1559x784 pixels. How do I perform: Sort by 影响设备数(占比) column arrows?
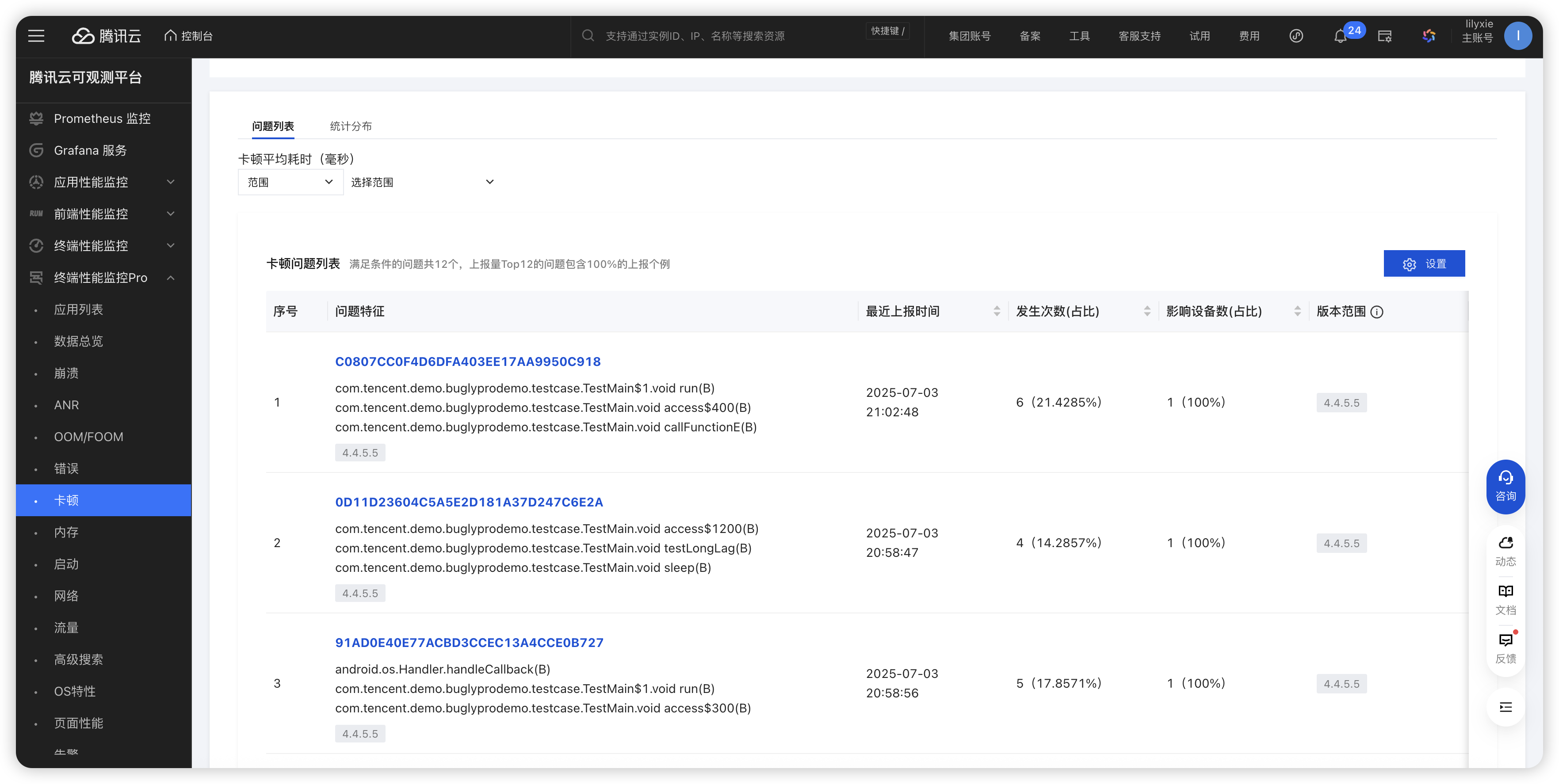click(x=1297, y=312)
